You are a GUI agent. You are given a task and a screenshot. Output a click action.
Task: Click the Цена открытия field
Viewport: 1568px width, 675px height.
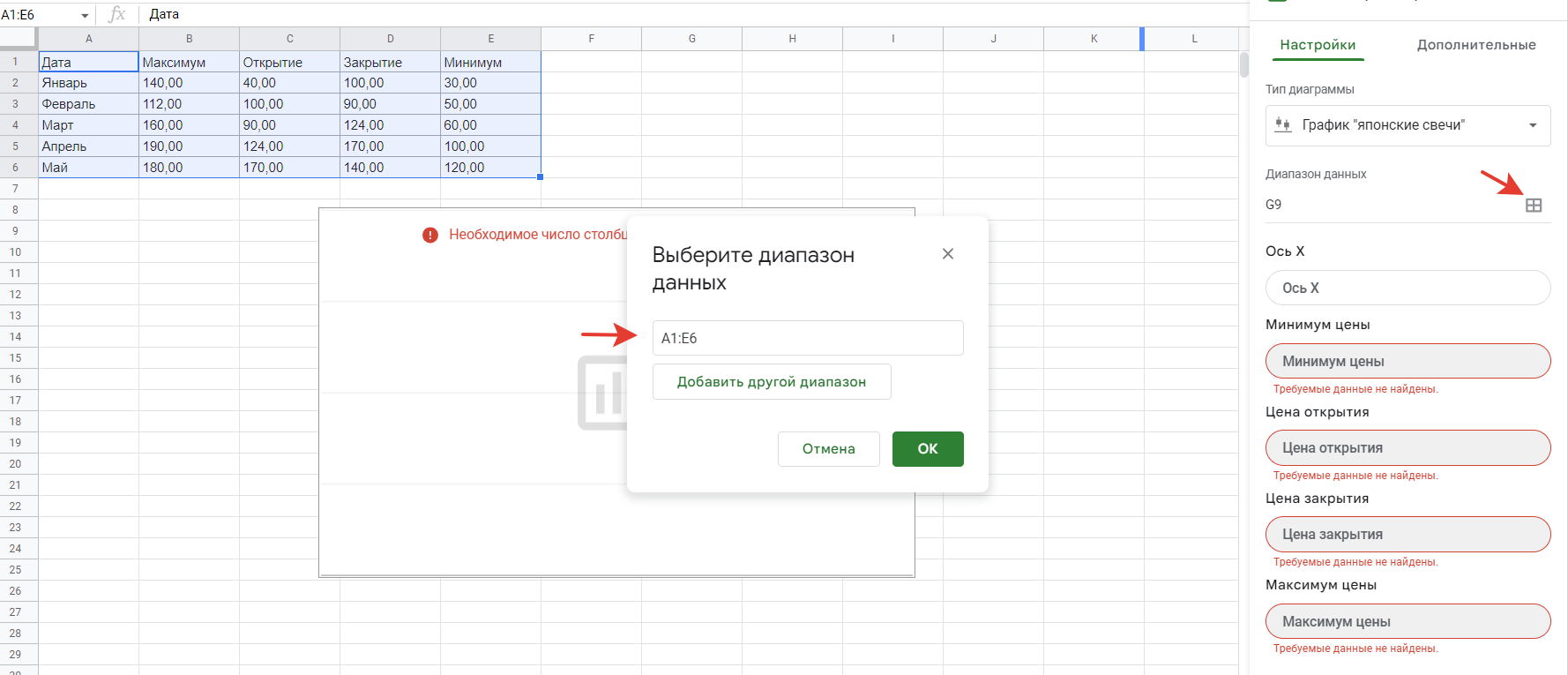tap(1407, 448)
